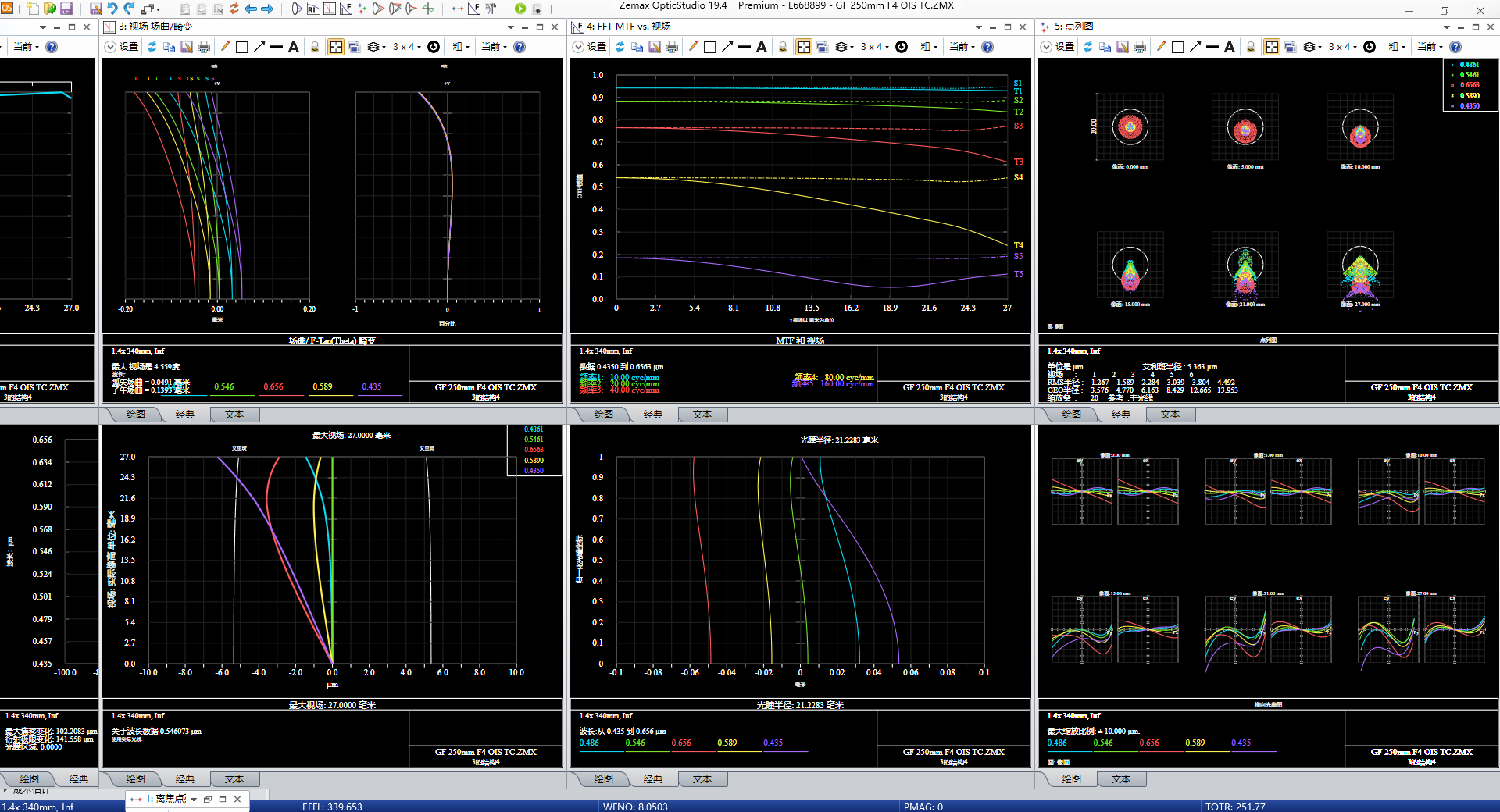Click 当前 button in leftmost window toolbar
The width and height of the screenshot is (1500, 812).
(x=26, y=47)
